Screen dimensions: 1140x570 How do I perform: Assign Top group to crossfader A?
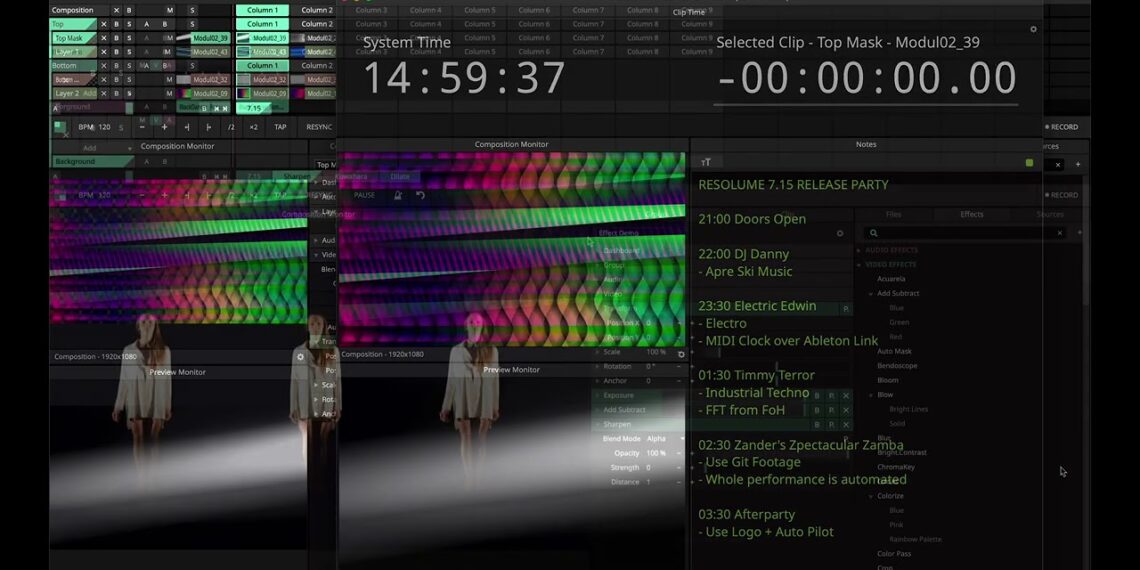coord(147,24)
